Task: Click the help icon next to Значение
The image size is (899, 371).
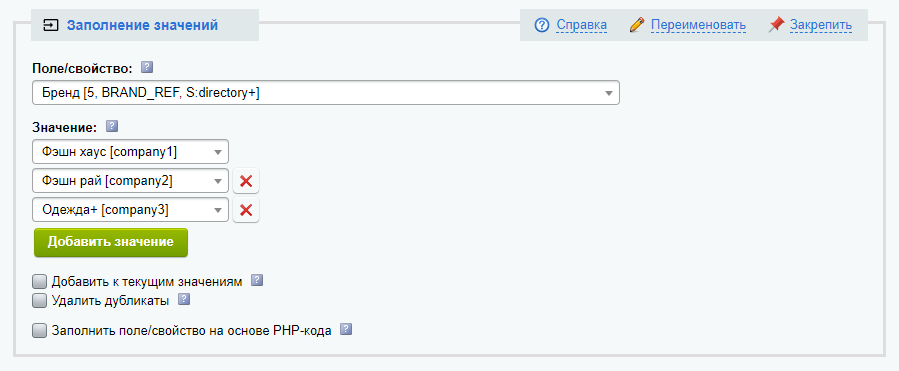Action: pyautogui.click(x=112, y=126)
